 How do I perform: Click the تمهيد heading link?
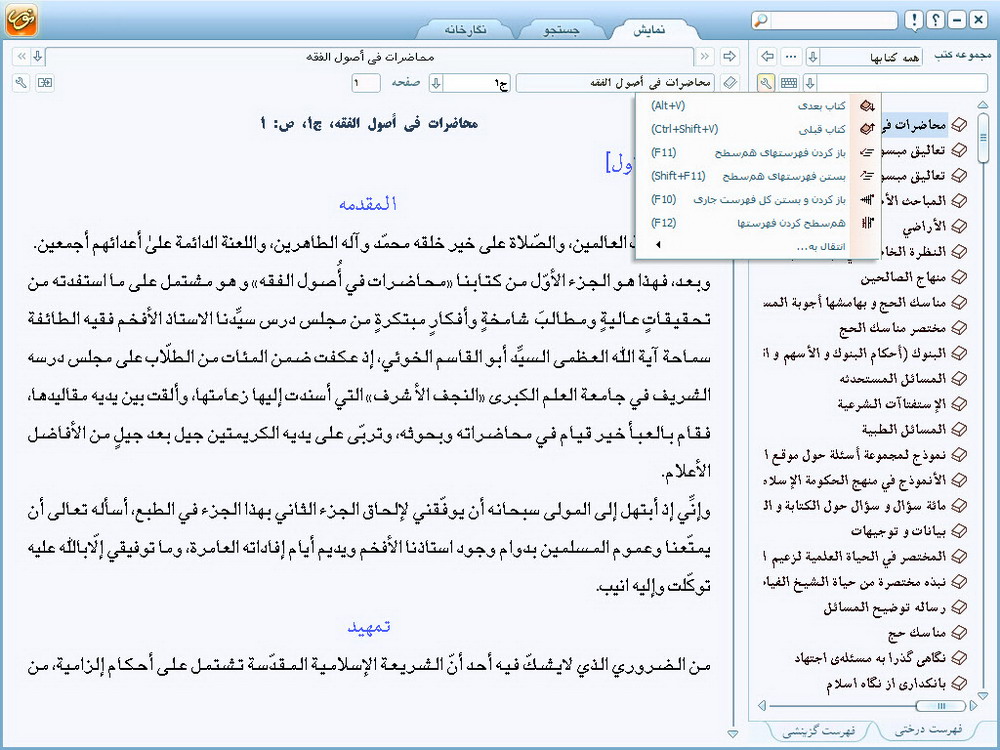369,627
